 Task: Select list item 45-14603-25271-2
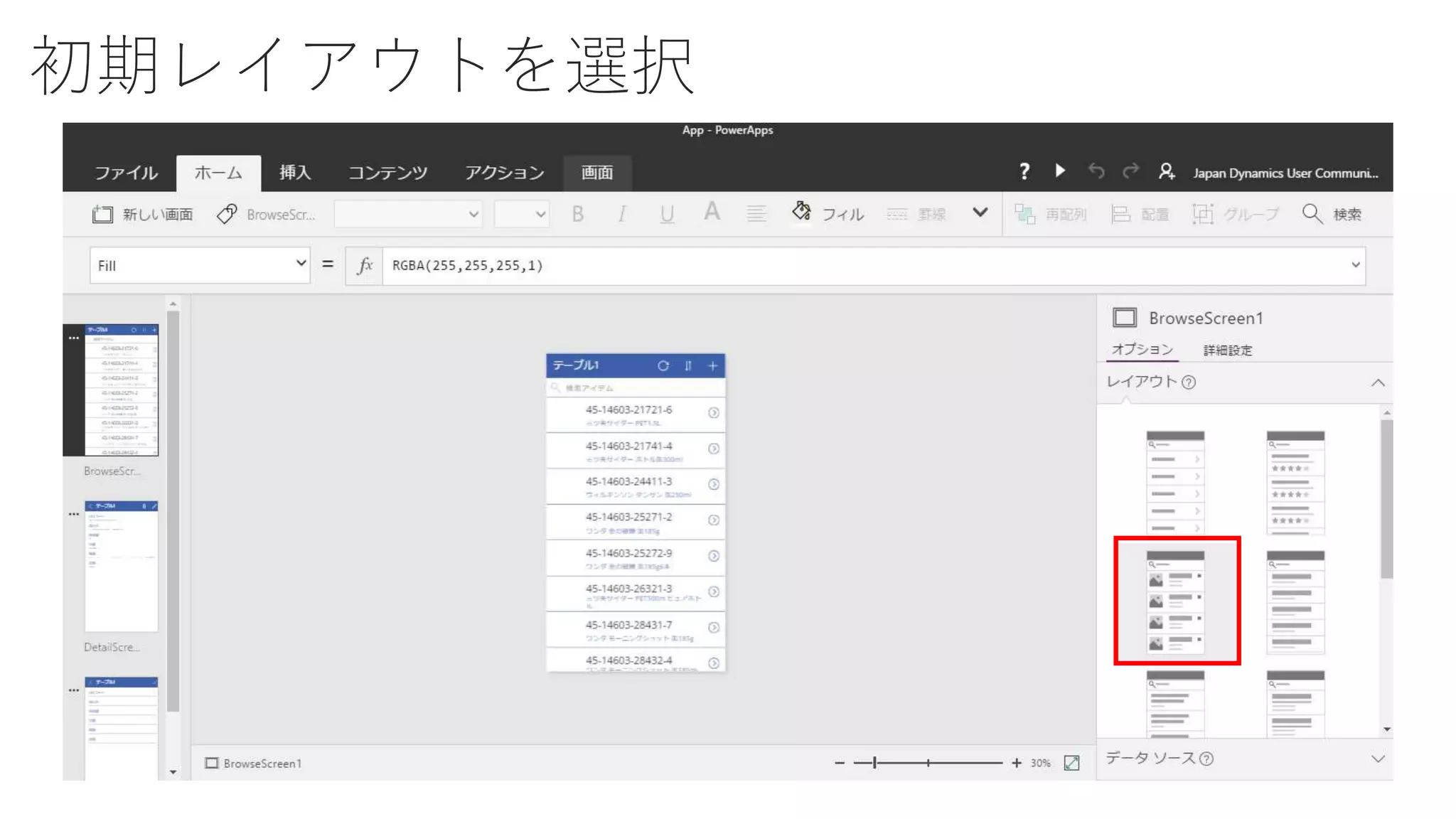[x=636, y=522]
